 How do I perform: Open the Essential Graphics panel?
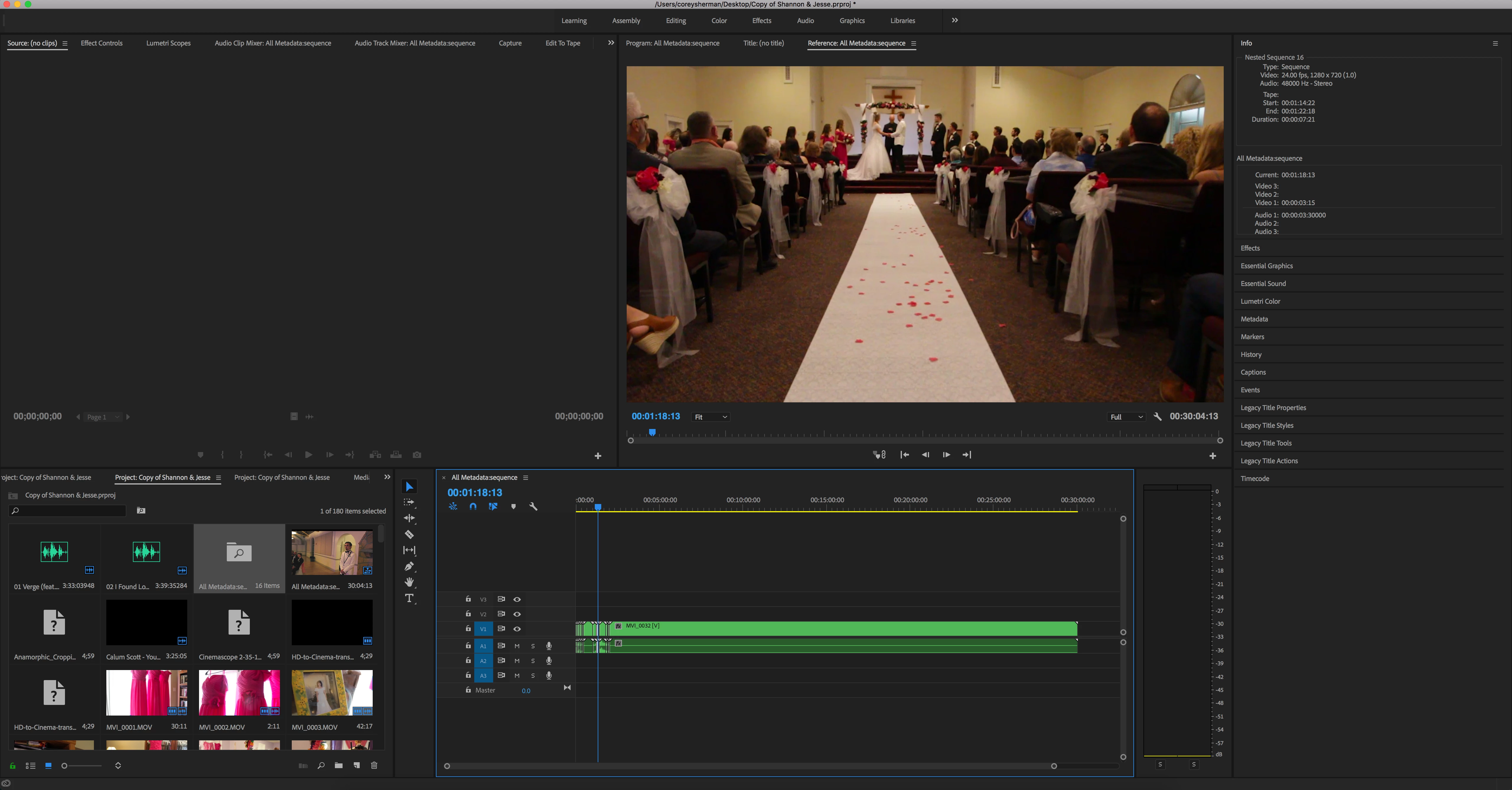(1267, 266)
